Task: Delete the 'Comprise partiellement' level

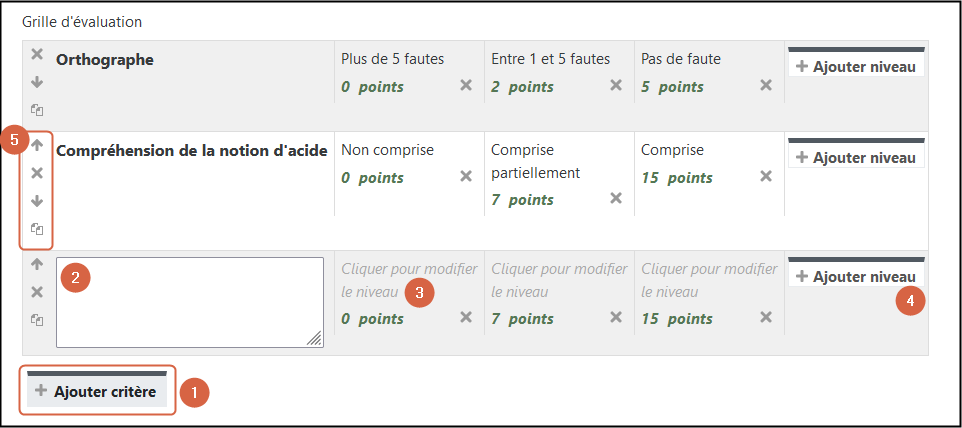Action: pyautogui.click(x=616, y=199)
